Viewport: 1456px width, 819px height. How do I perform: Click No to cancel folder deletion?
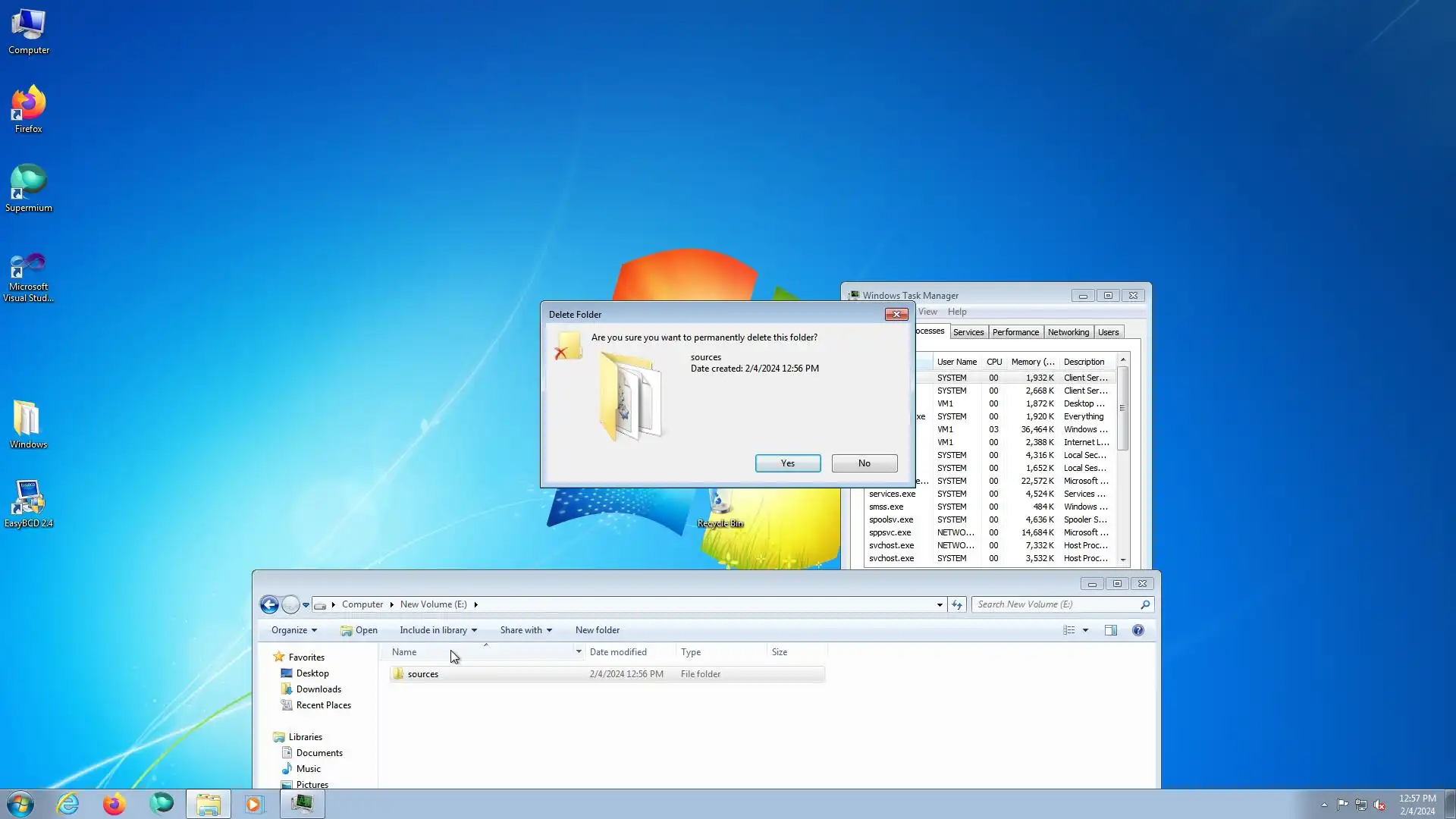coord(864,463)
